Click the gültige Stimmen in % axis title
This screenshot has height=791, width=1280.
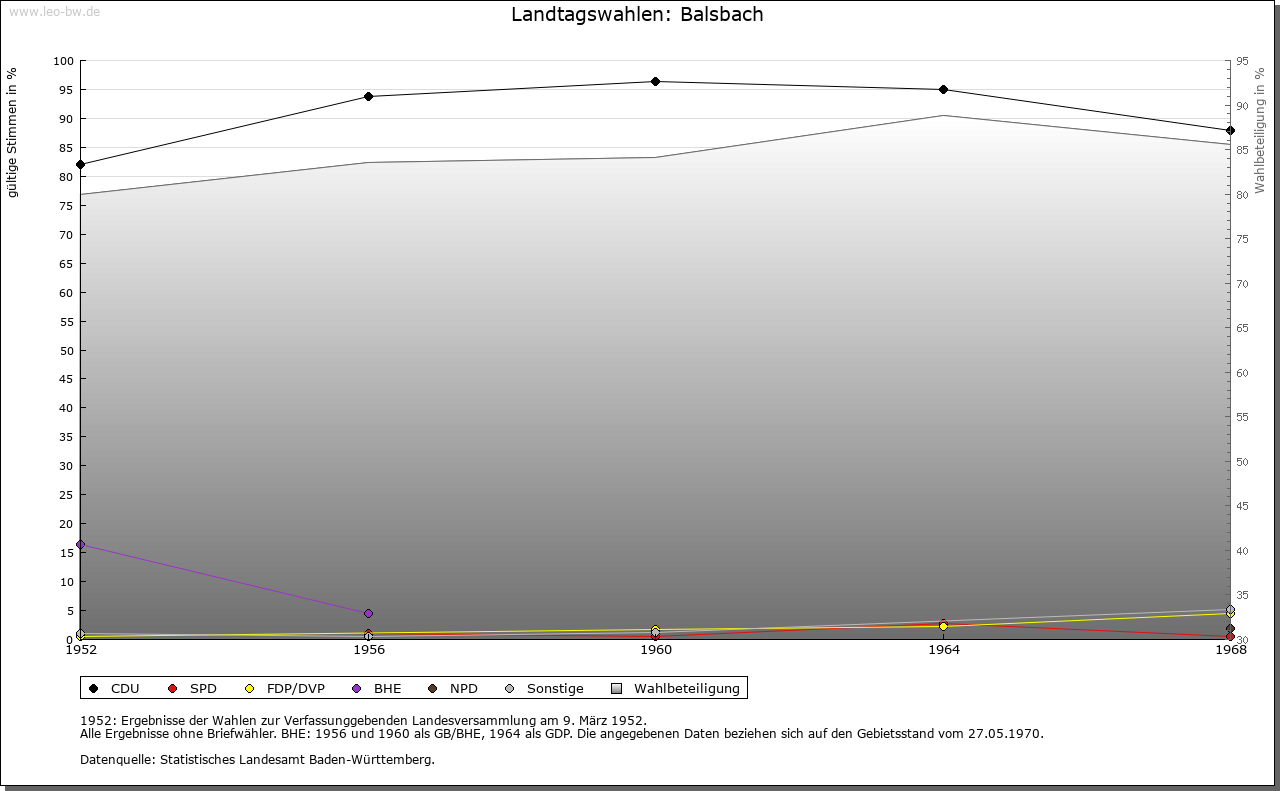(x=13, y=133)
